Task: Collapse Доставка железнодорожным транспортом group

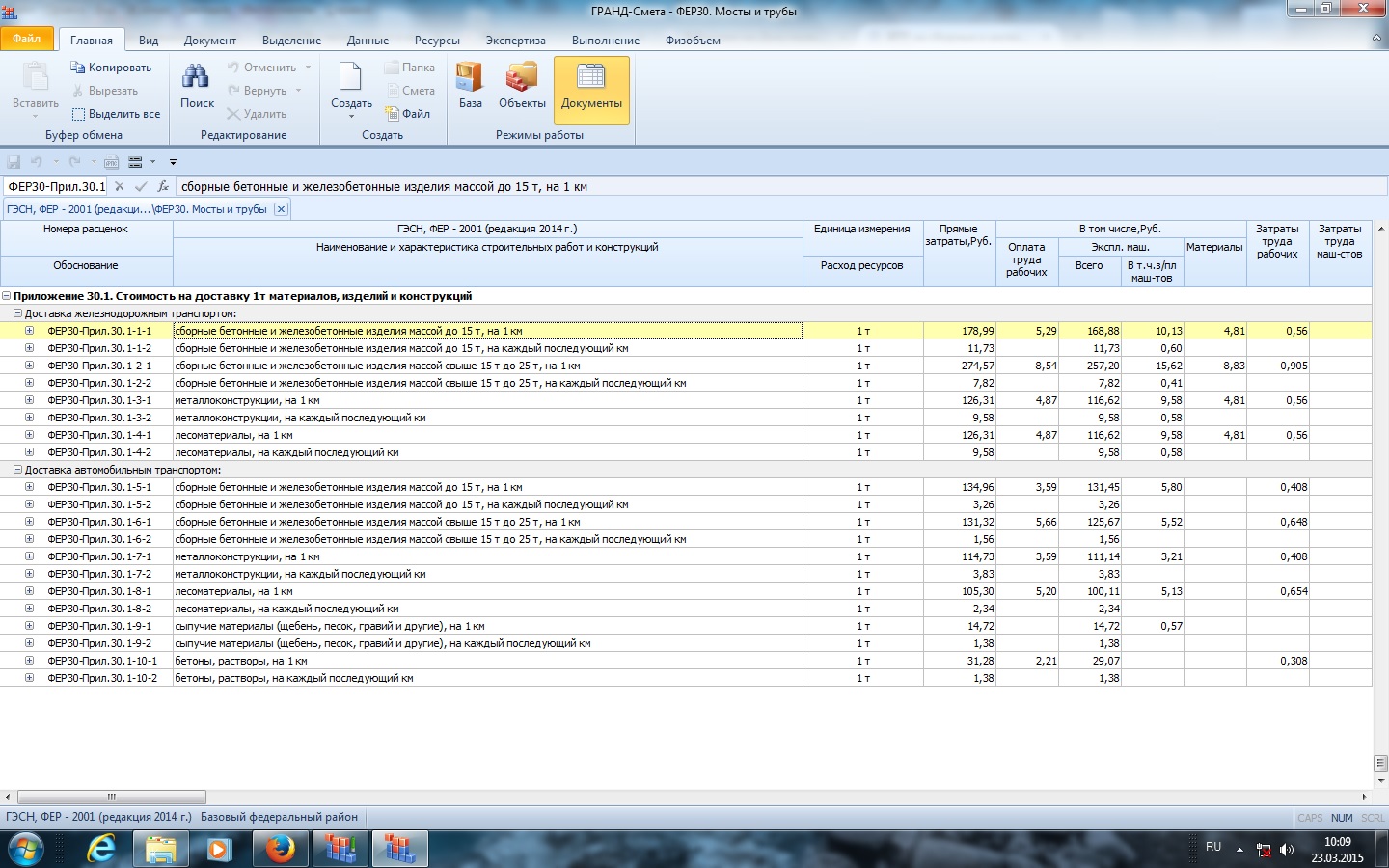Action: pos(17,313)
